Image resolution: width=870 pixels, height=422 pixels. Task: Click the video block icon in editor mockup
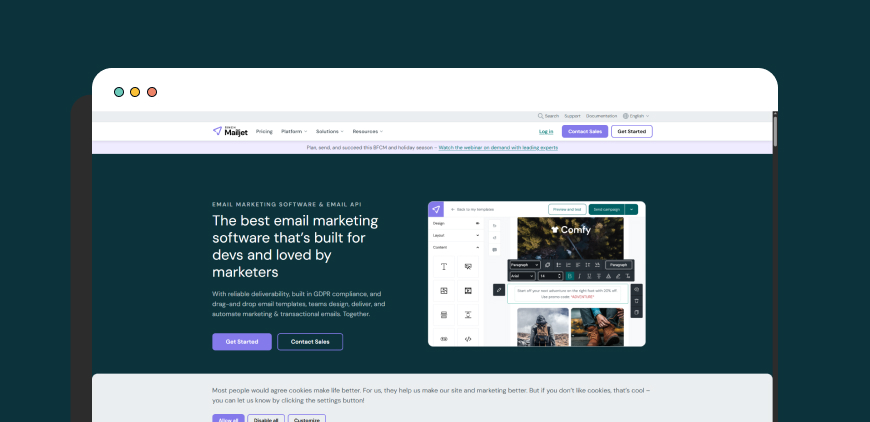(468, 290)
